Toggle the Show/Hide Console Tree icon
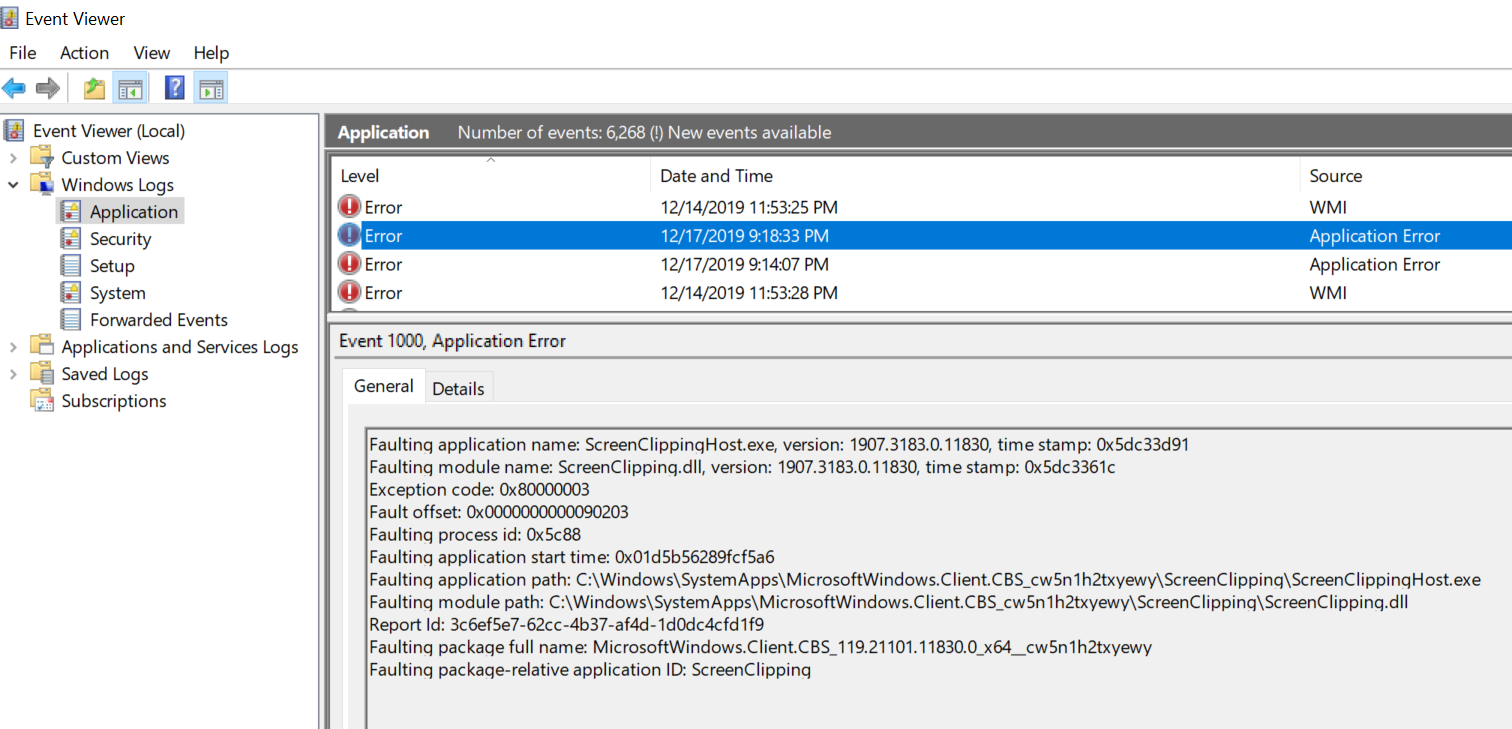Screen dimensions: 1512x729 coord(131,88)
